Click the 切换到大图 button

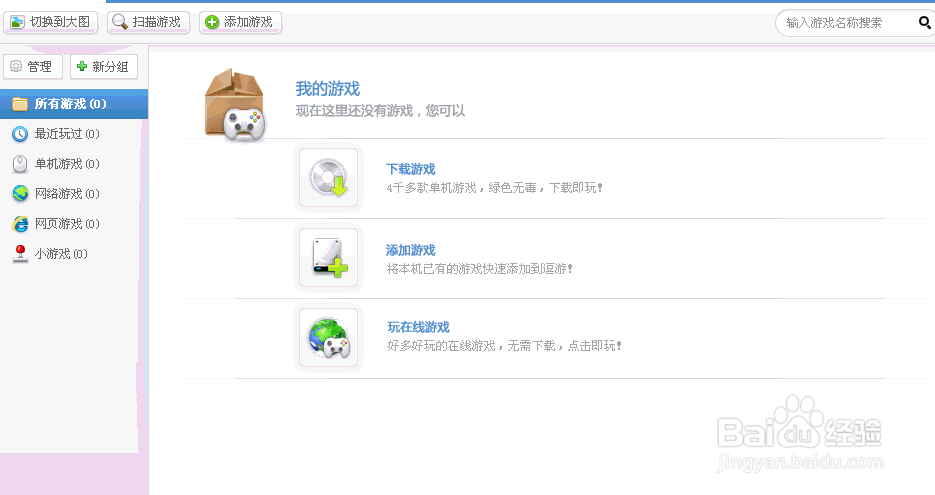point(51,22)
